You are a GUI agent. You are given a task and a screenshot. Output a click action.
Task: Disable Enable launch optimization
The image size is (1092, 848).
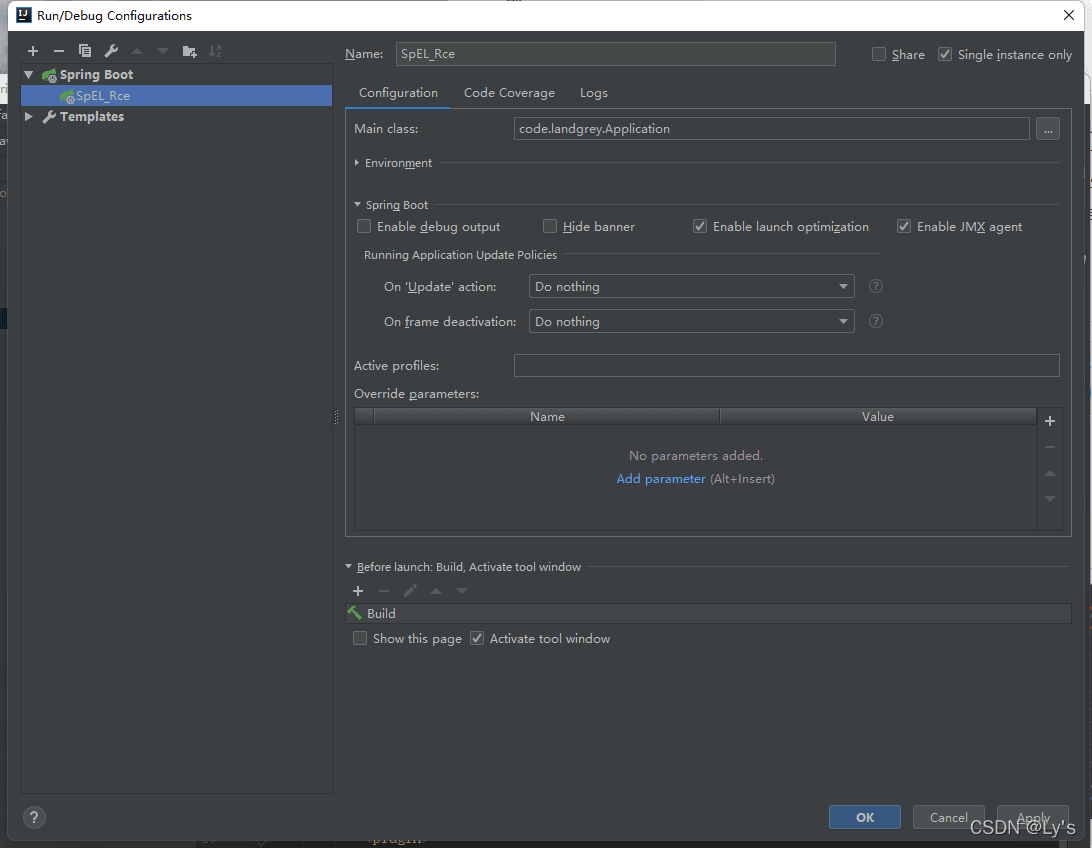point(700,226)
